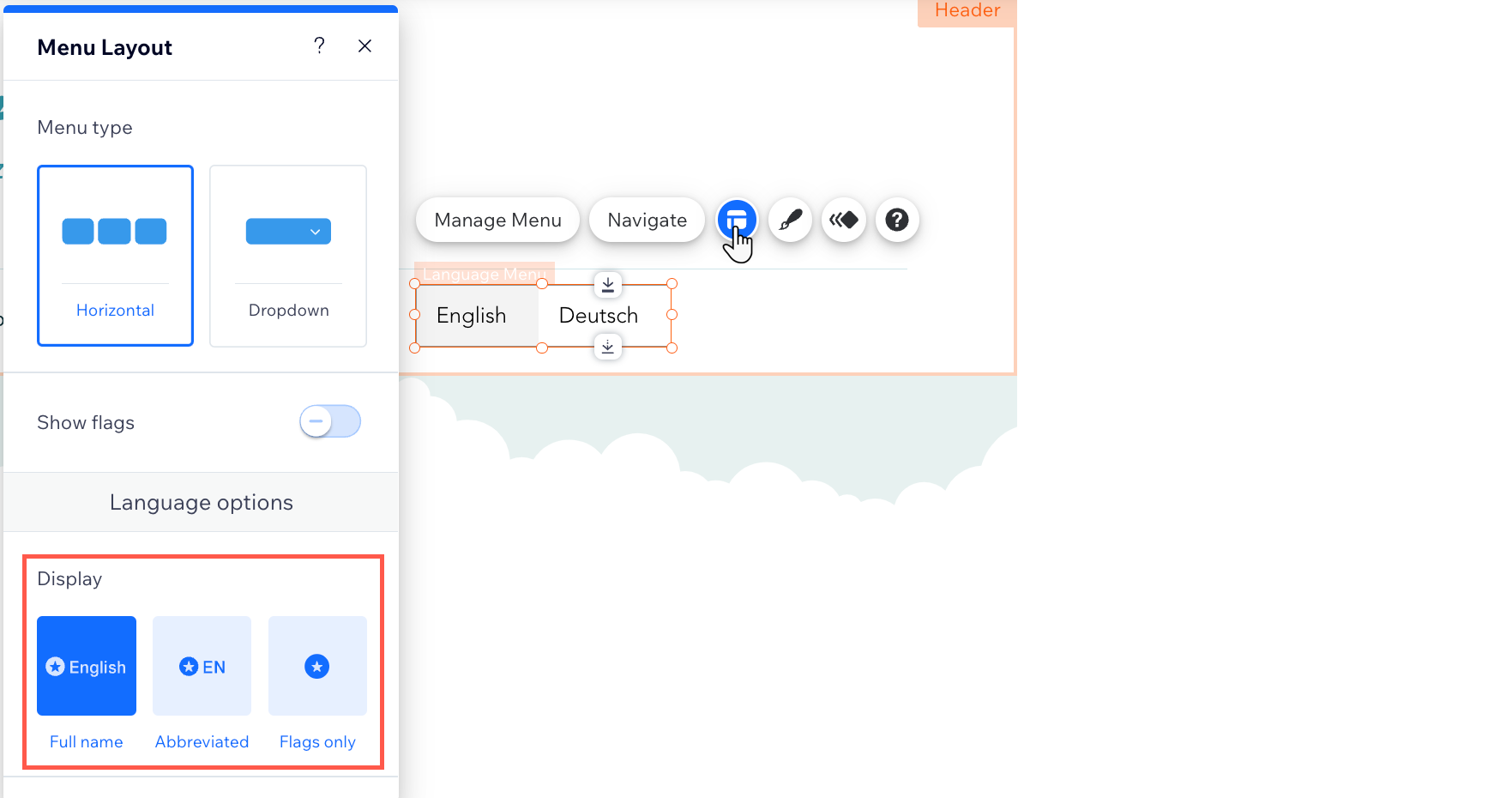The width and height of the screenshot is (1512, 798).
Task: Click the Language options section heading
Action: (202, 502)
